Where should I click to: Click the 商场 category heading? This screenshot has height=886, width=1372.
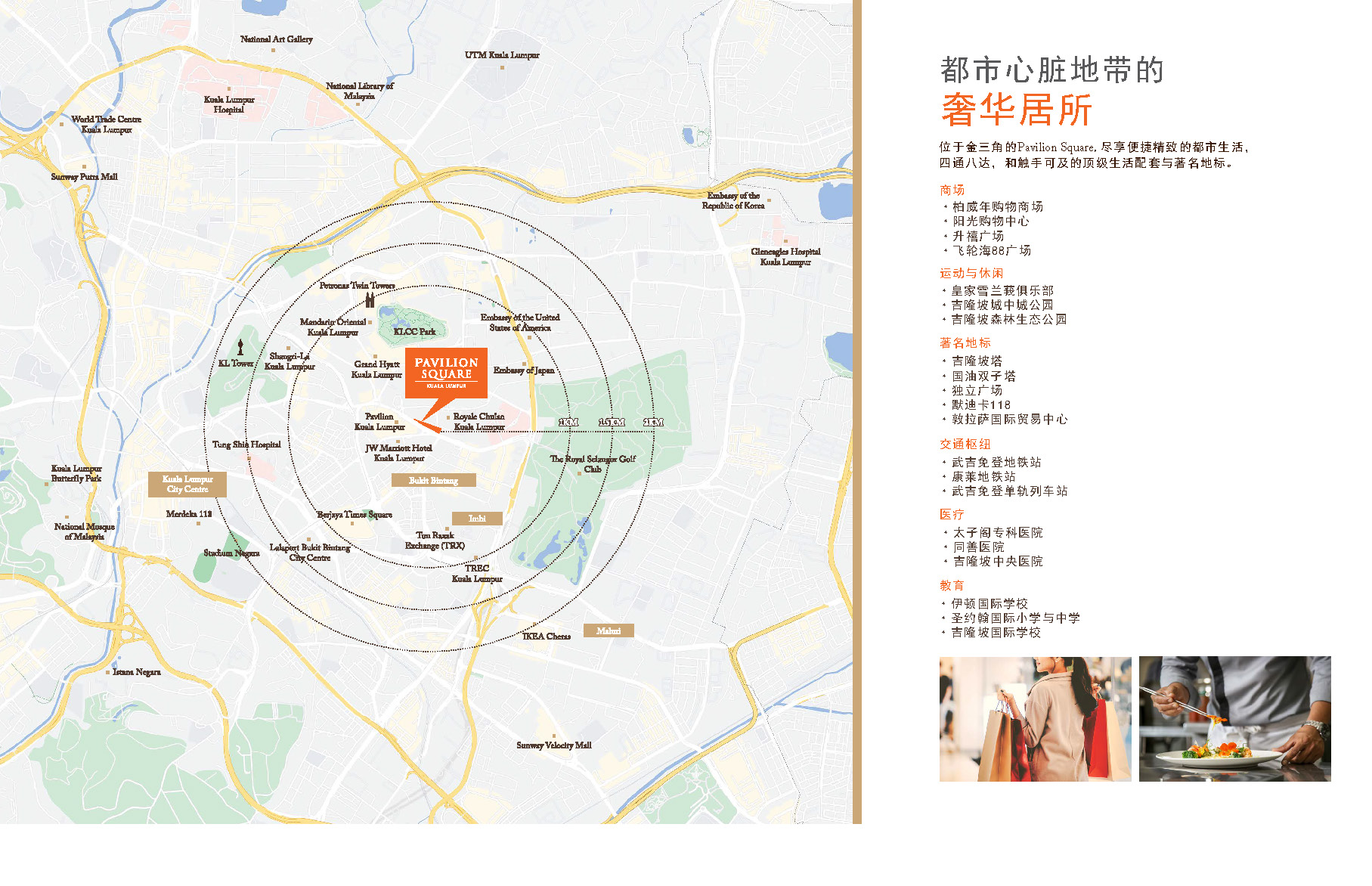(x=952, y=191)
